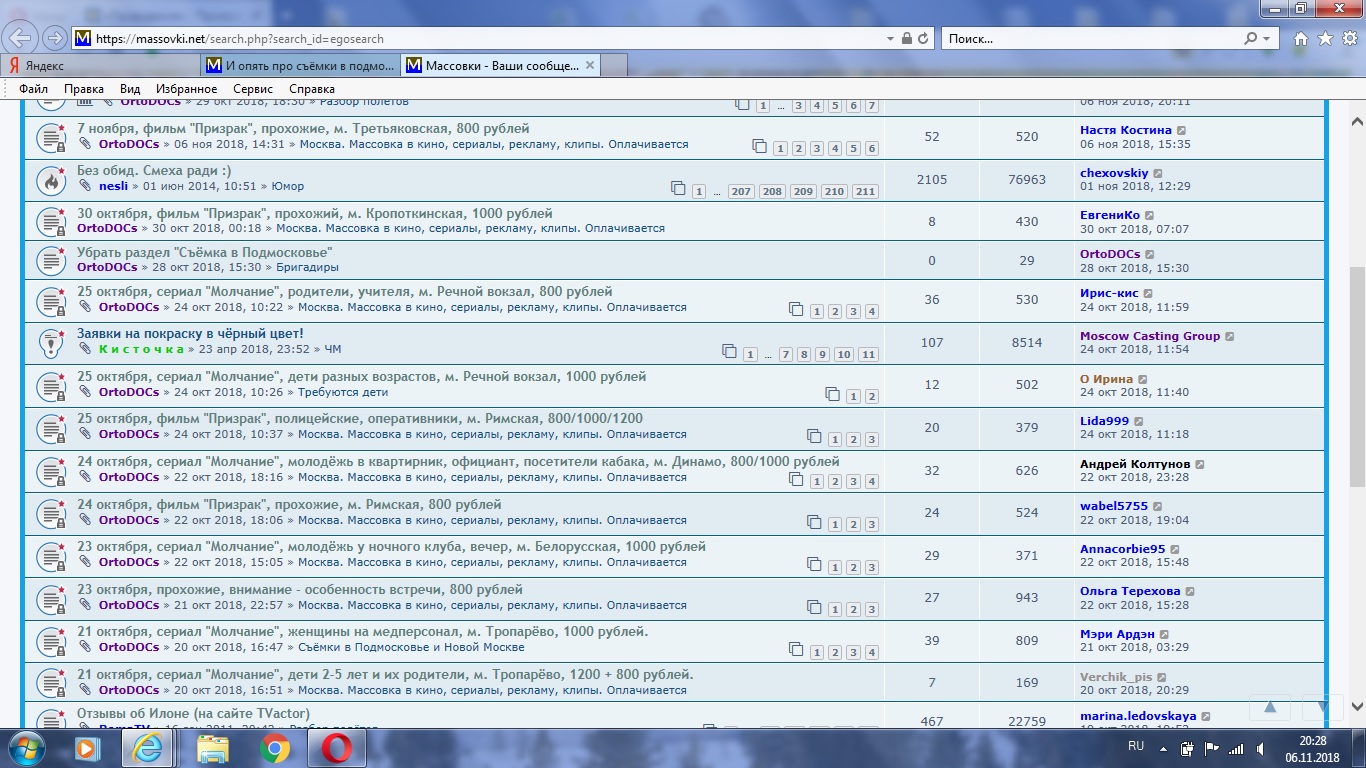Click the browser Back arrow button
The width and height of the screenshot is (1366, 768).
tap(21, 38)
